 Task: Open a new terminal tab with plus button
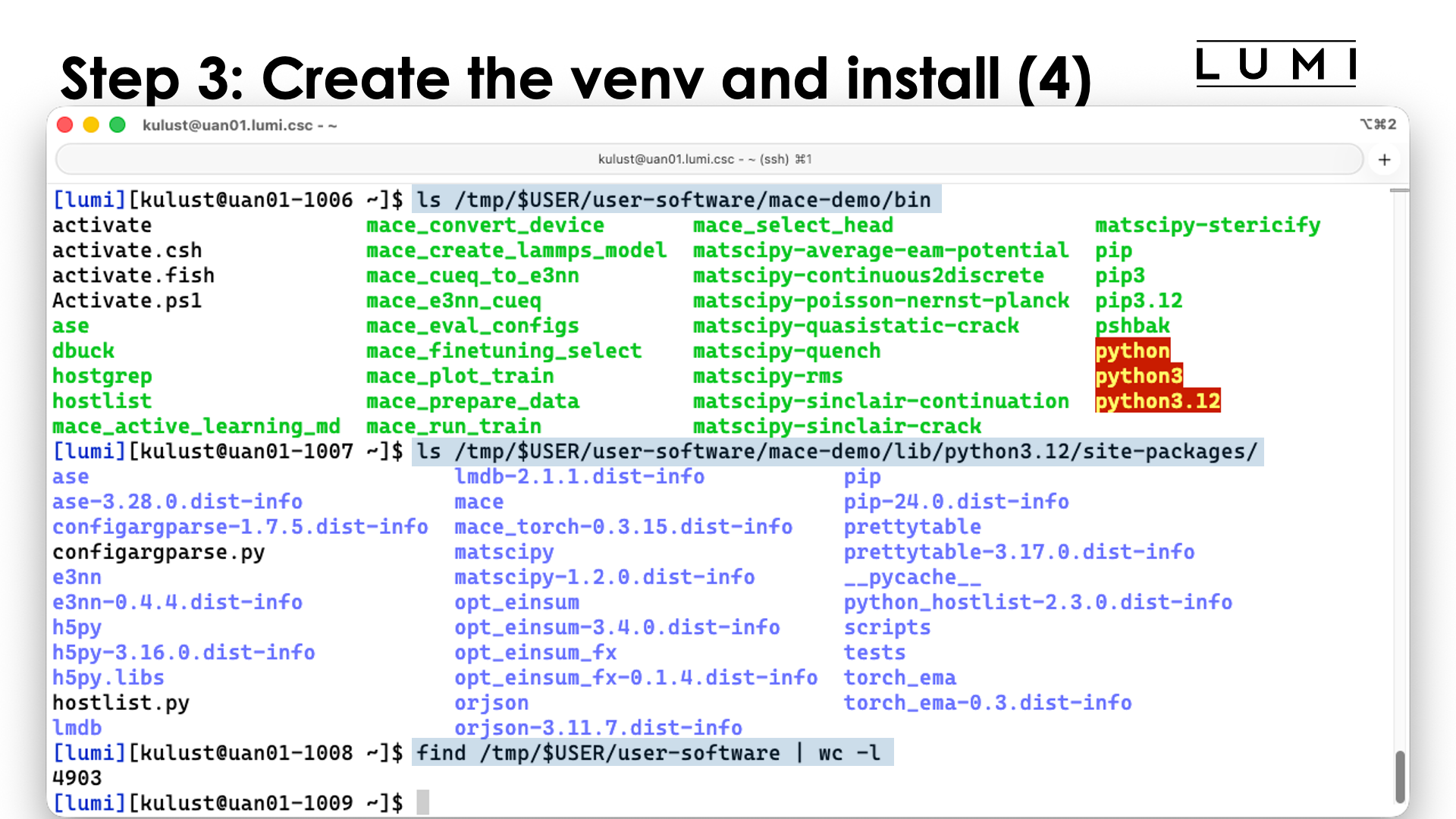coord(1385,159)
